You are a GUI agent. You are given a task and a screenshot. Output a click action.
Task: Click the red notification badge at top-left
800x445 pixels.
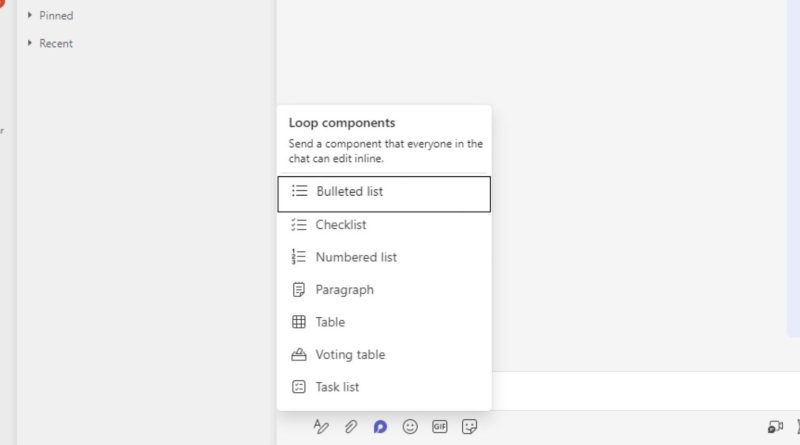2,3
